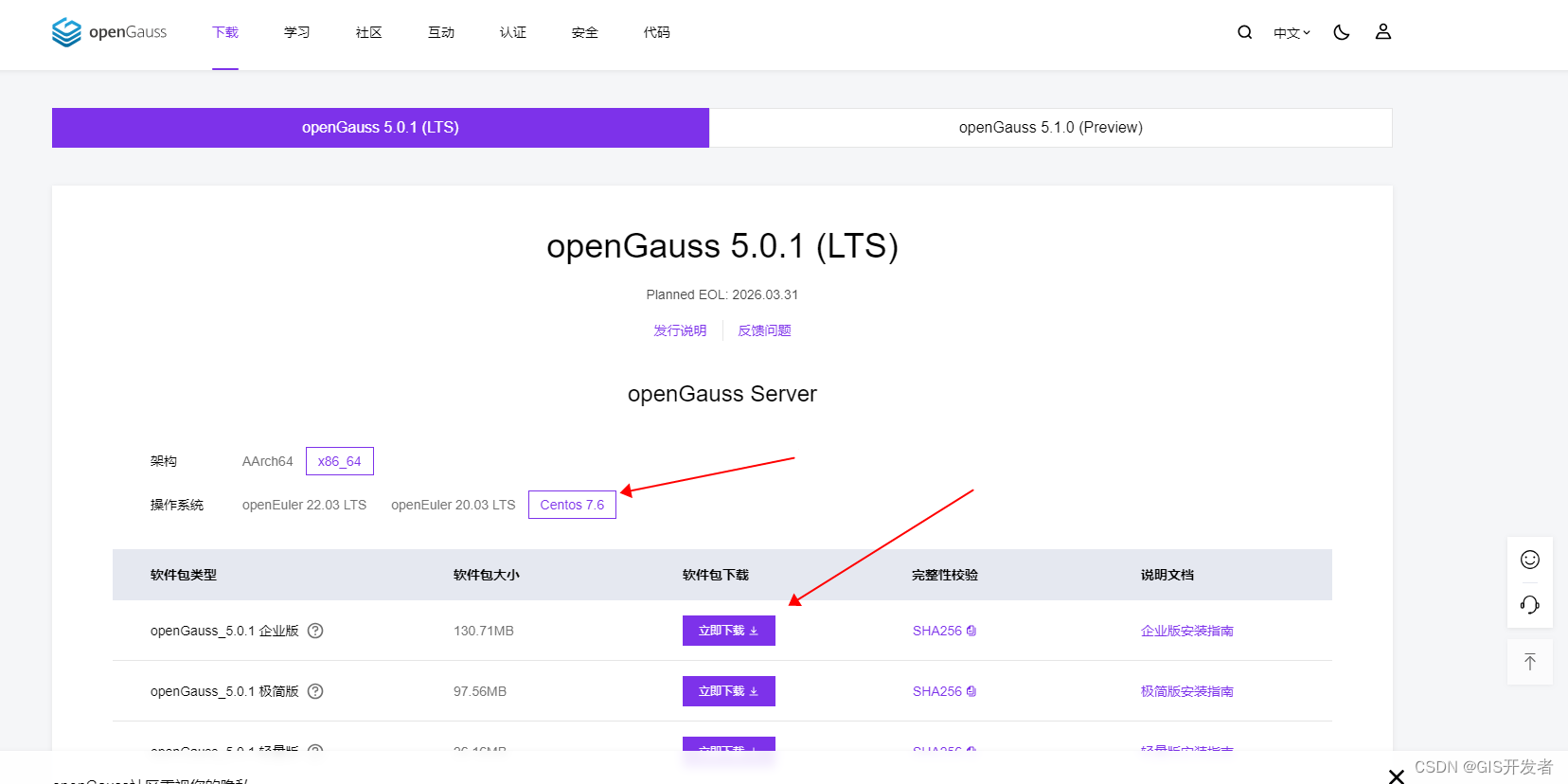Select AArch64 architecture option

click(268, 461)
